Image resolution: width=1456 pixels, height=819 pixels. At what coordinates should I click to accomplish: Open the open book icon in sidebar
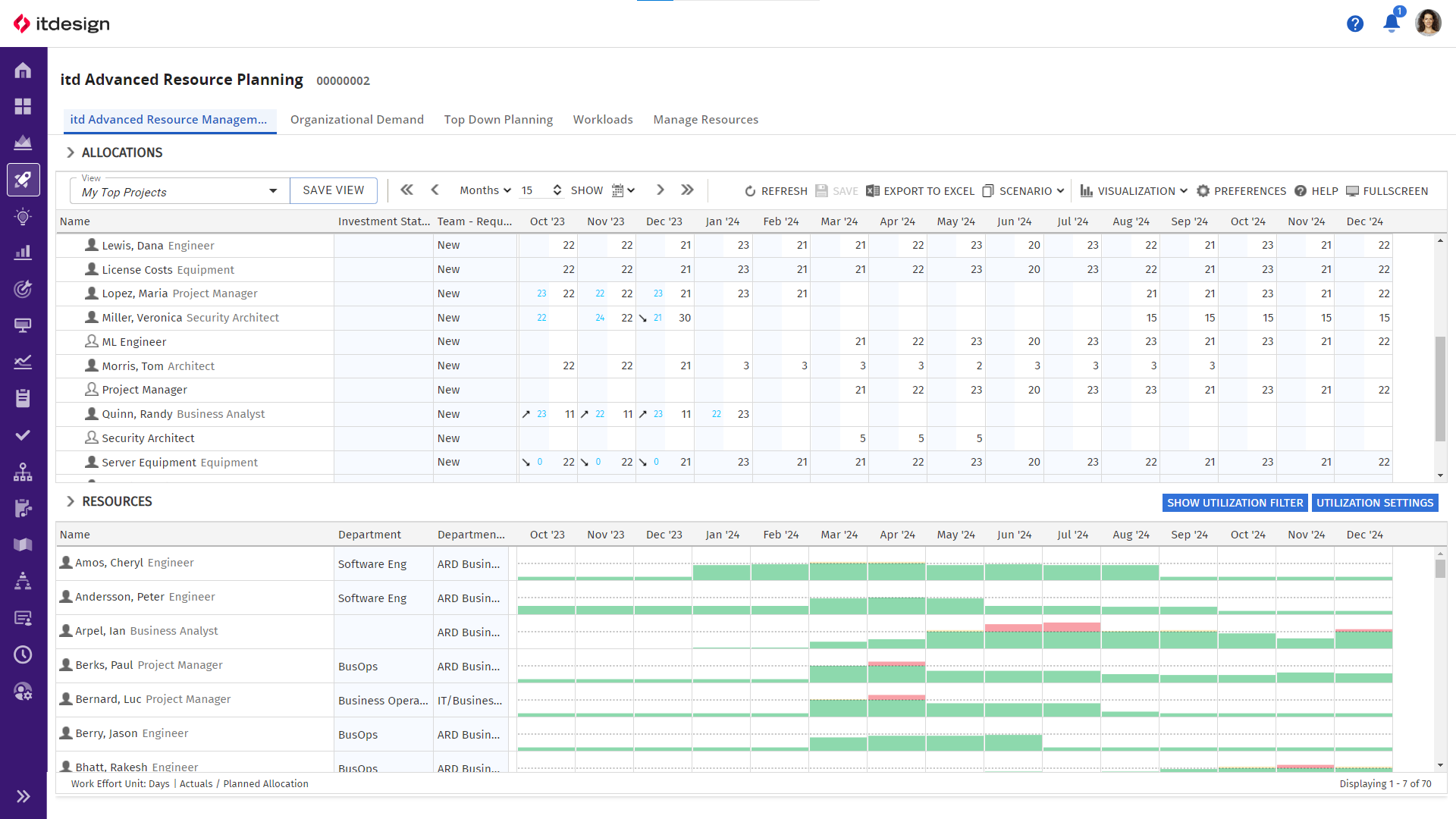pos(23,544)
